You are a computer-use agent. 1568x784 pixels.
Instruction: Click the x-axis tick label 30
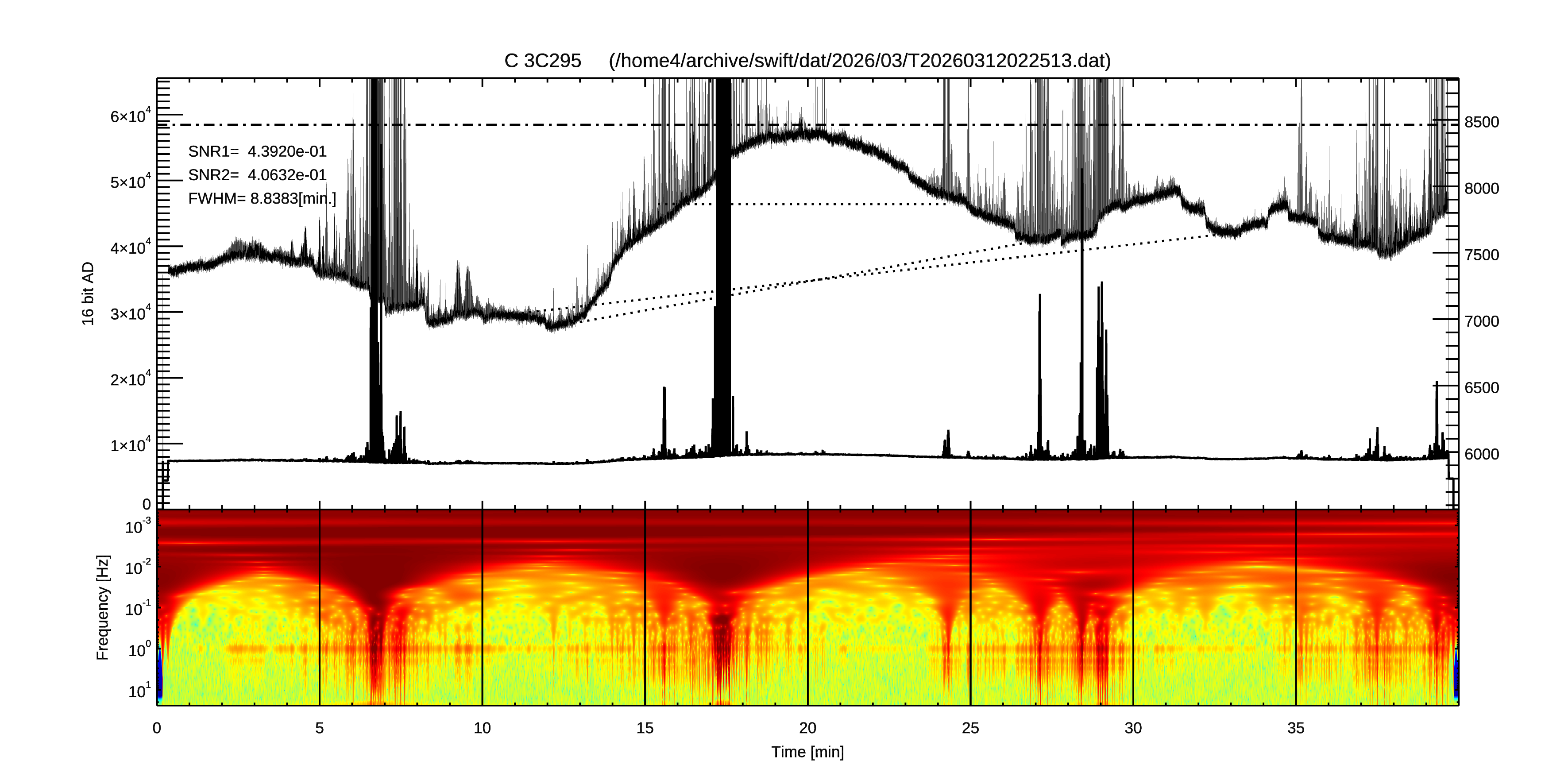click(1133, 728)
